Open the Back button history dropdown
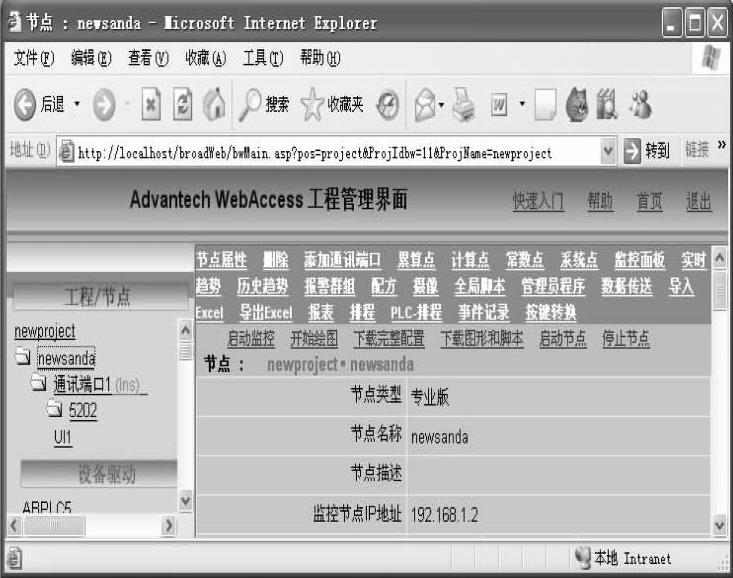 [x=77, y=104]
